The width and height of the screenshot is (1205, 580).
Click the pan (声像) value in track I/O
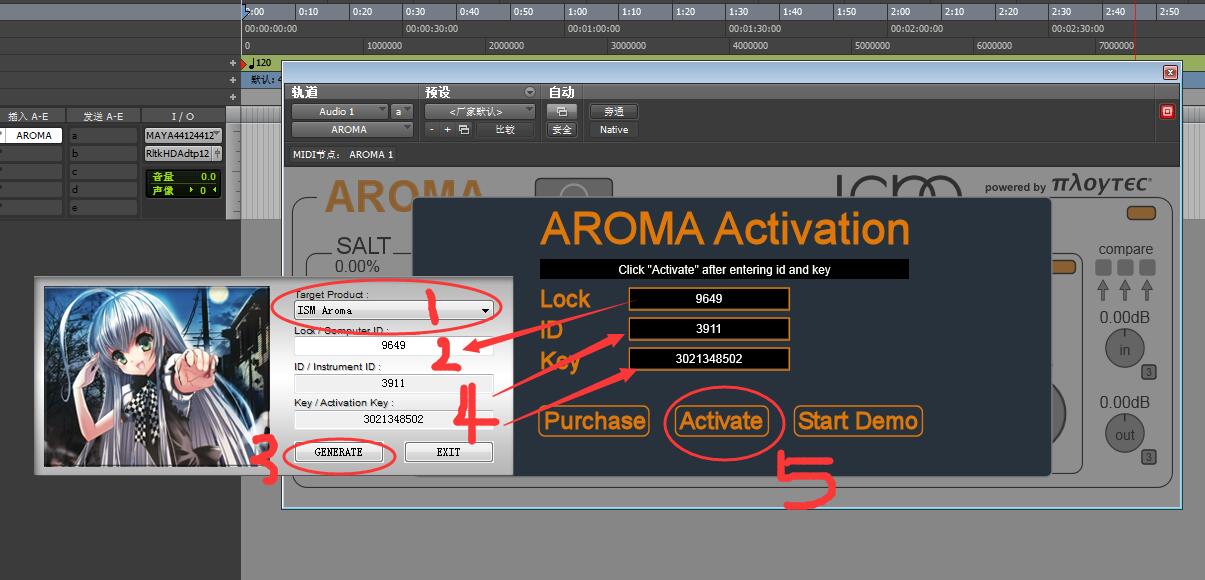pyautogui.click(x=202, y=190)
